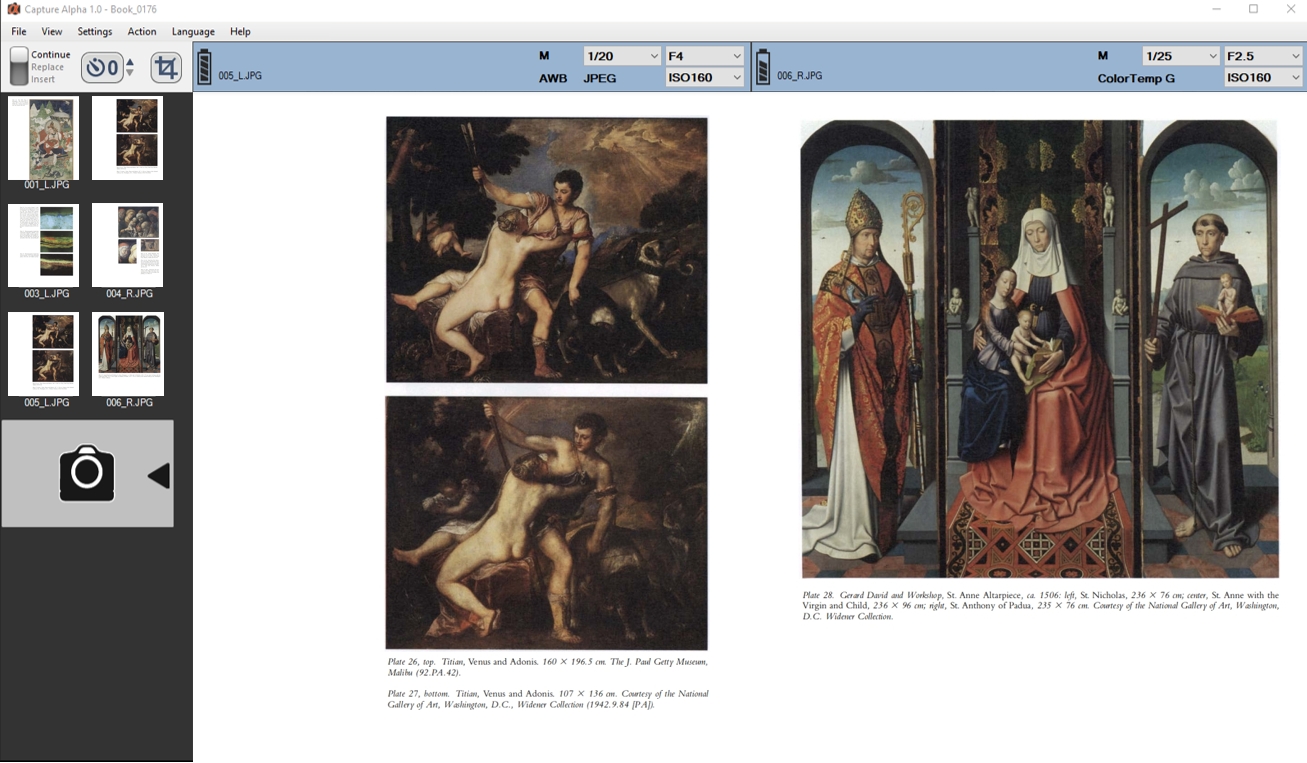The image size is (1307, 763).
Task: Click the Plate 26 caption text
Action: (547, 667)
